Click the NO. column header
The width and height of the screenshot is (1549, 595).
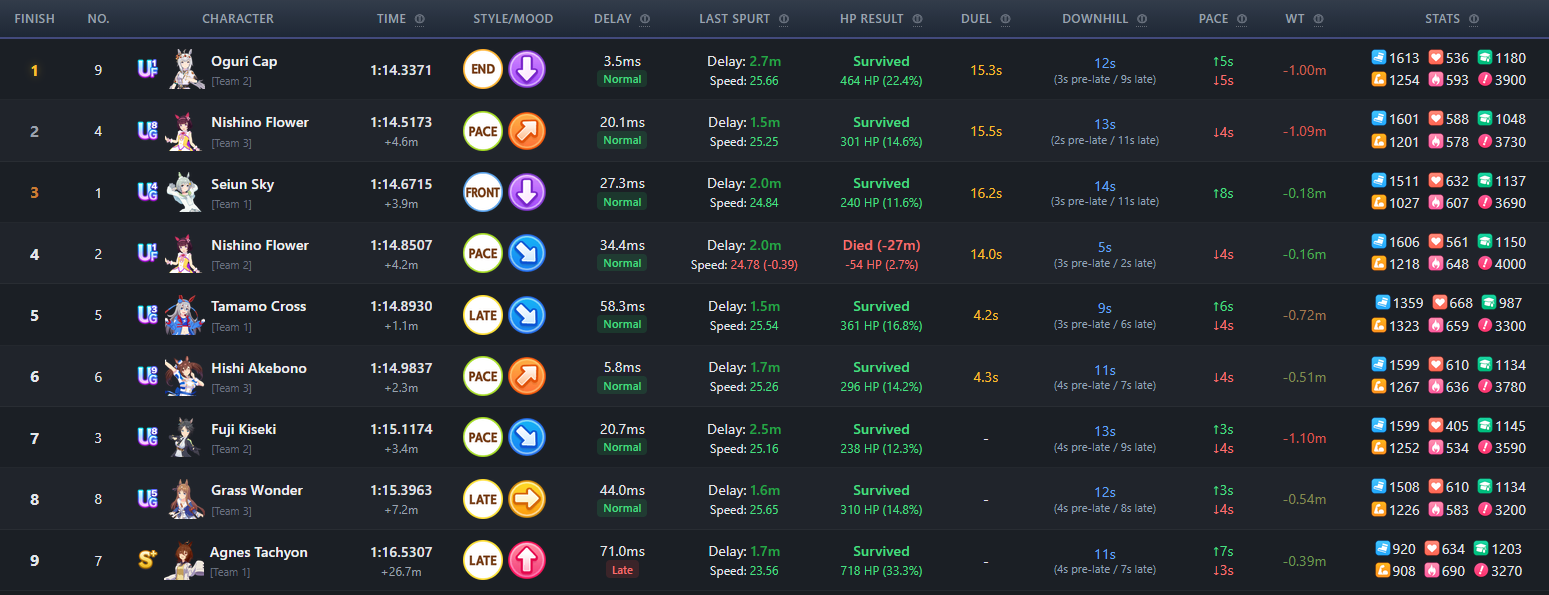click(x=98, y=19)
